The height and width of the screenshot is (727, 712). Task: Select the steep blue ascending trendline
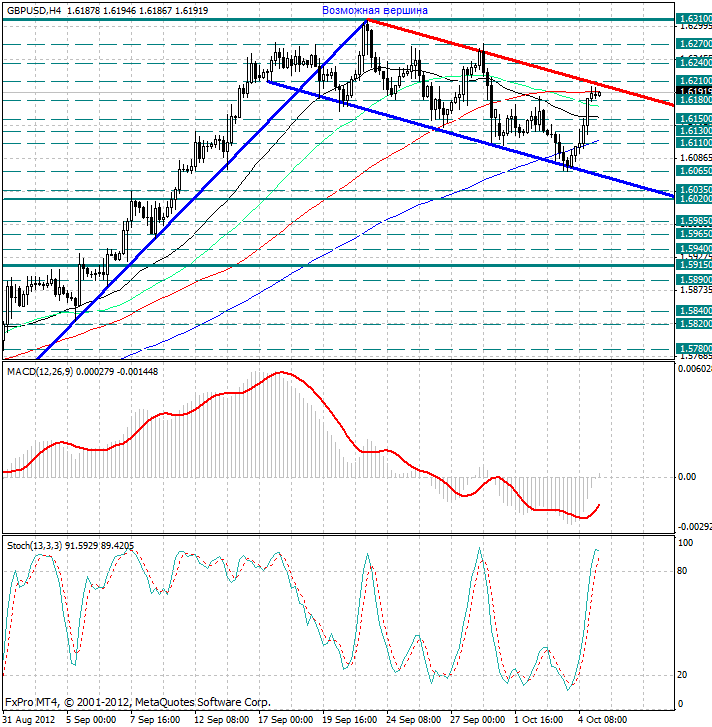(x=202, y=189)
